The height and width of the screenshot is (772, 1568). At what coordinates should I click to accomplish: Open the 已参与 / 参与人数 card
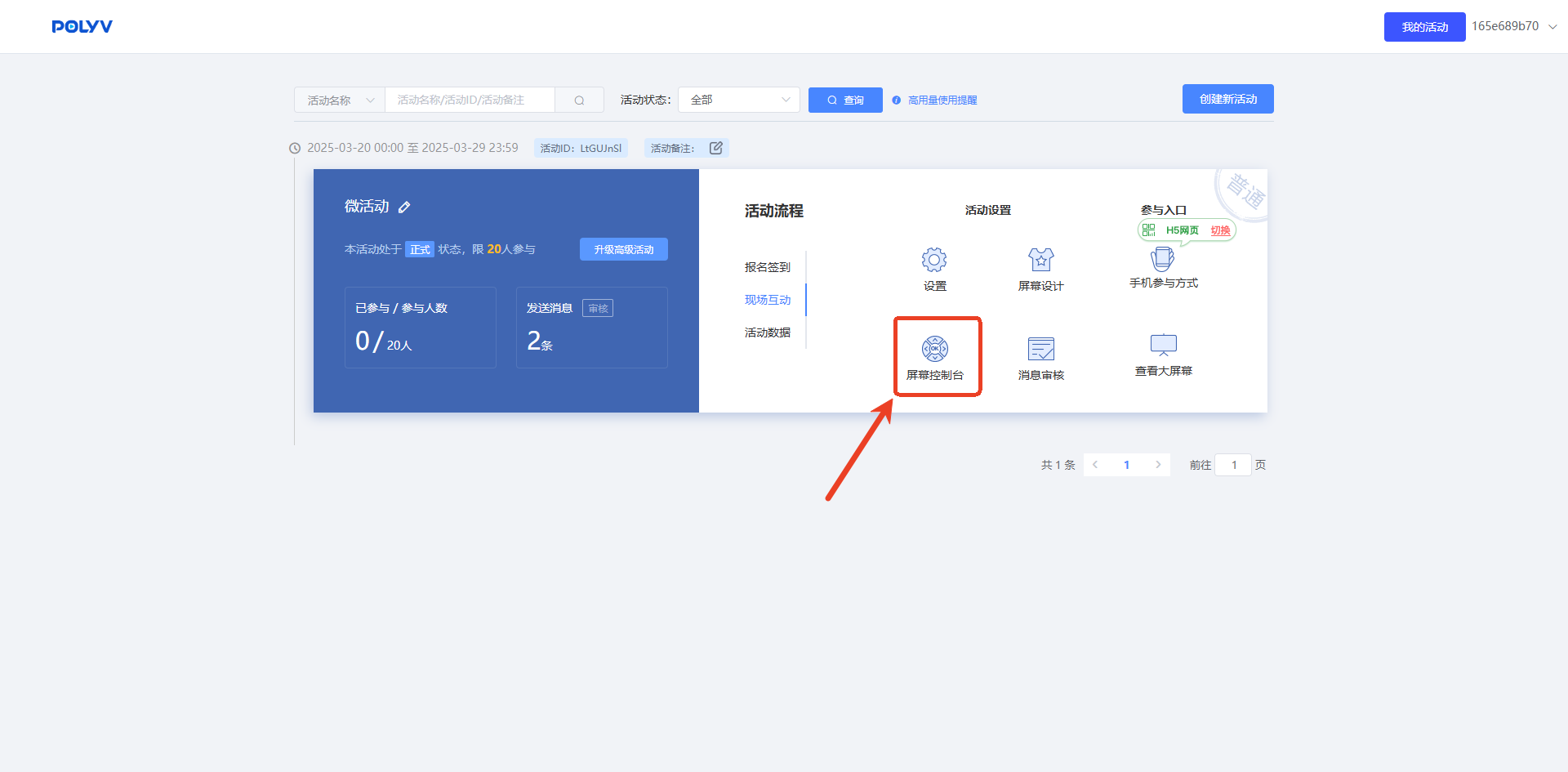tap(421, 327)
